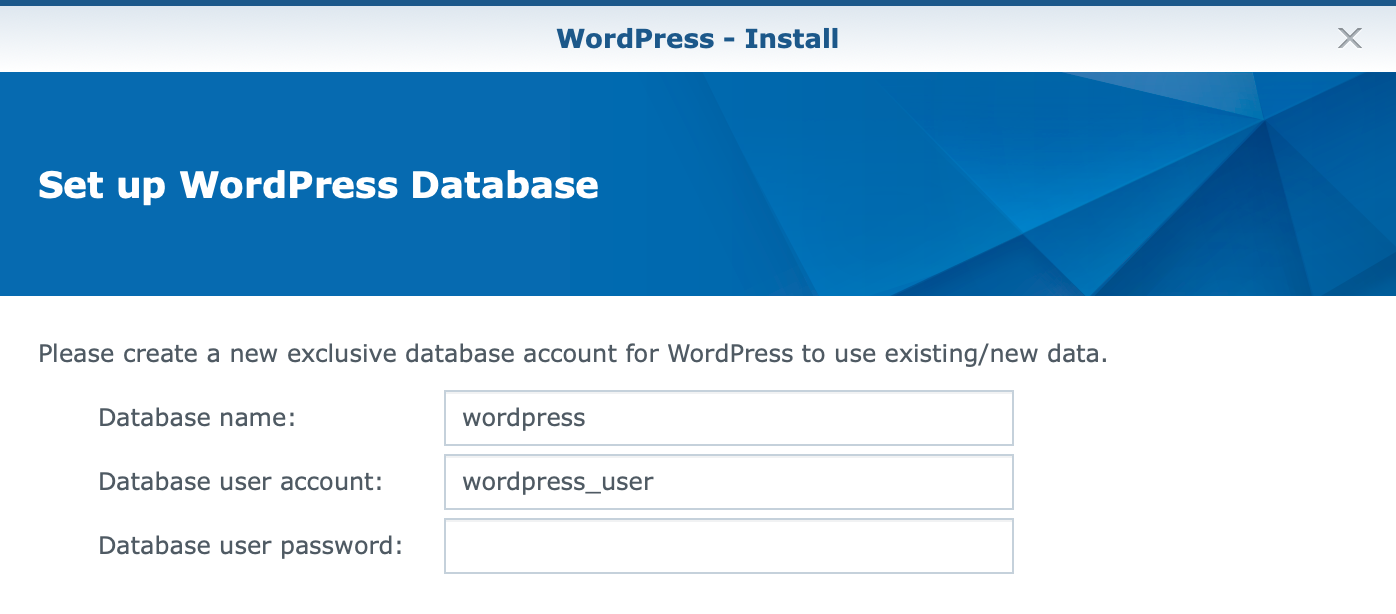Click the 'Database user account:' label

(241, 482)
